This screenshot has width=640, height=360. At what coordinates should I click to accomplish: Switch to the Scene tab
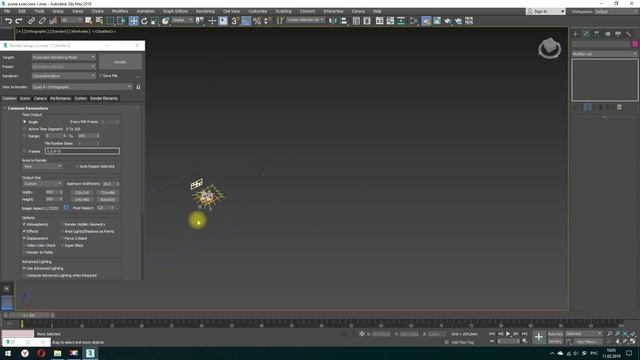point(25,99)
